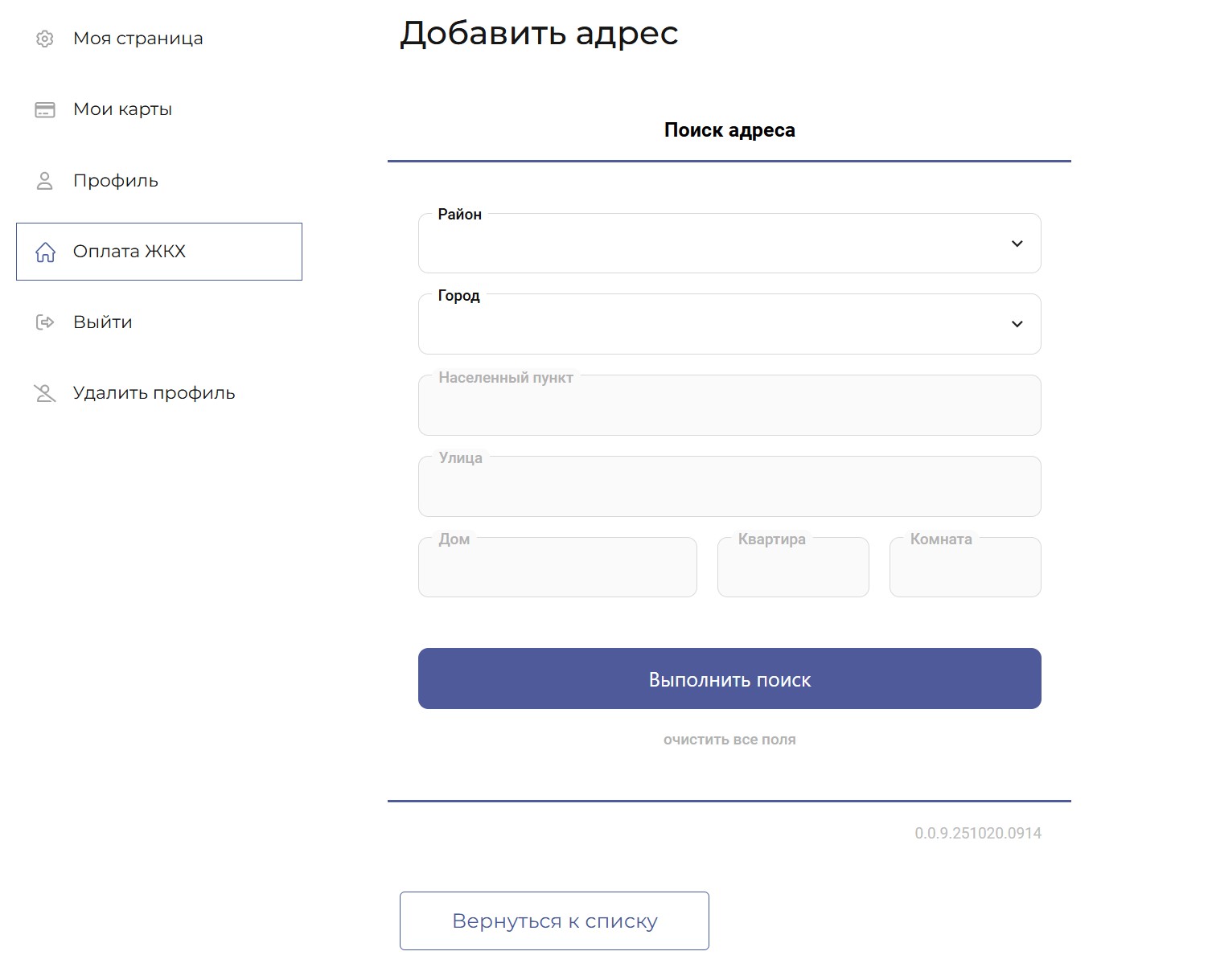Go to Мои карты in sidebar
Image resolution: width=1208 pixels, height=980 pixels.
click(122, 109)
